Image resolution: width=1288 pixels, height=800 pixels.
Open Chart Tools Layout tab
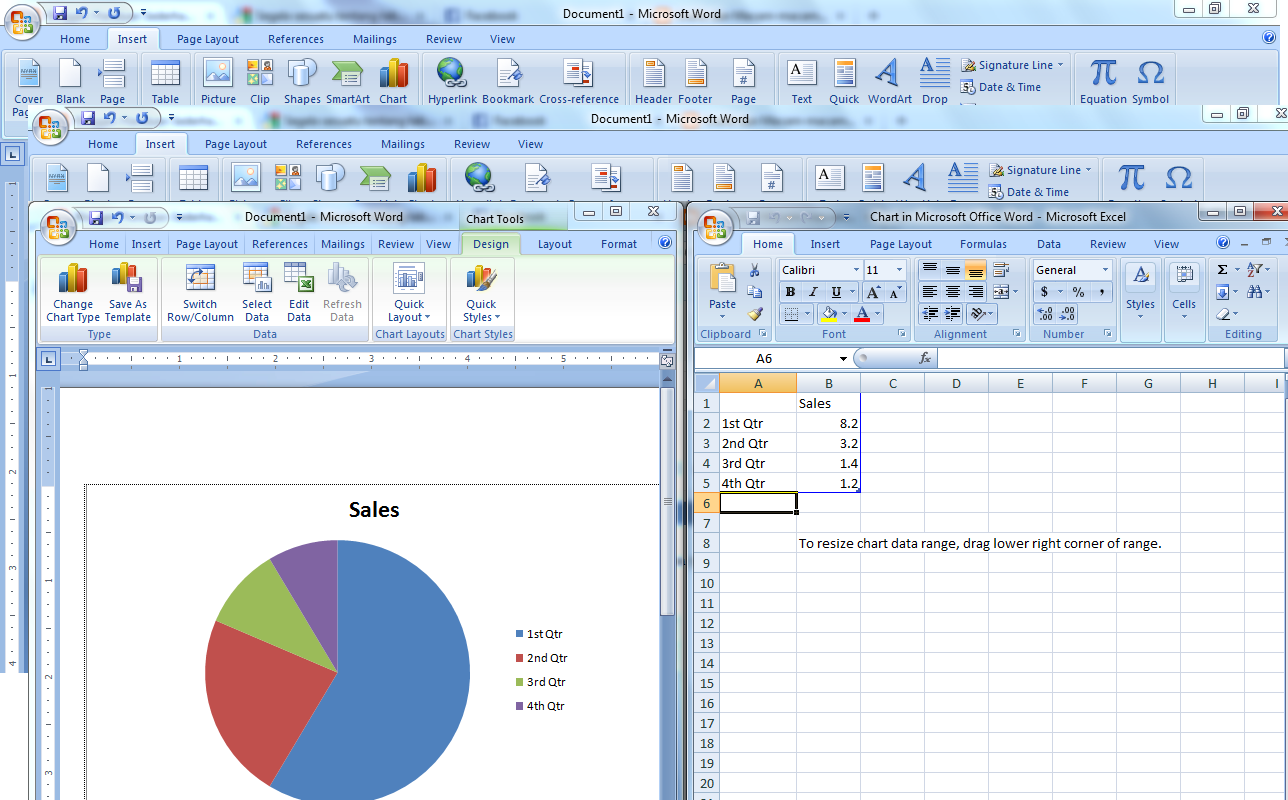click(x=555, y=244)
